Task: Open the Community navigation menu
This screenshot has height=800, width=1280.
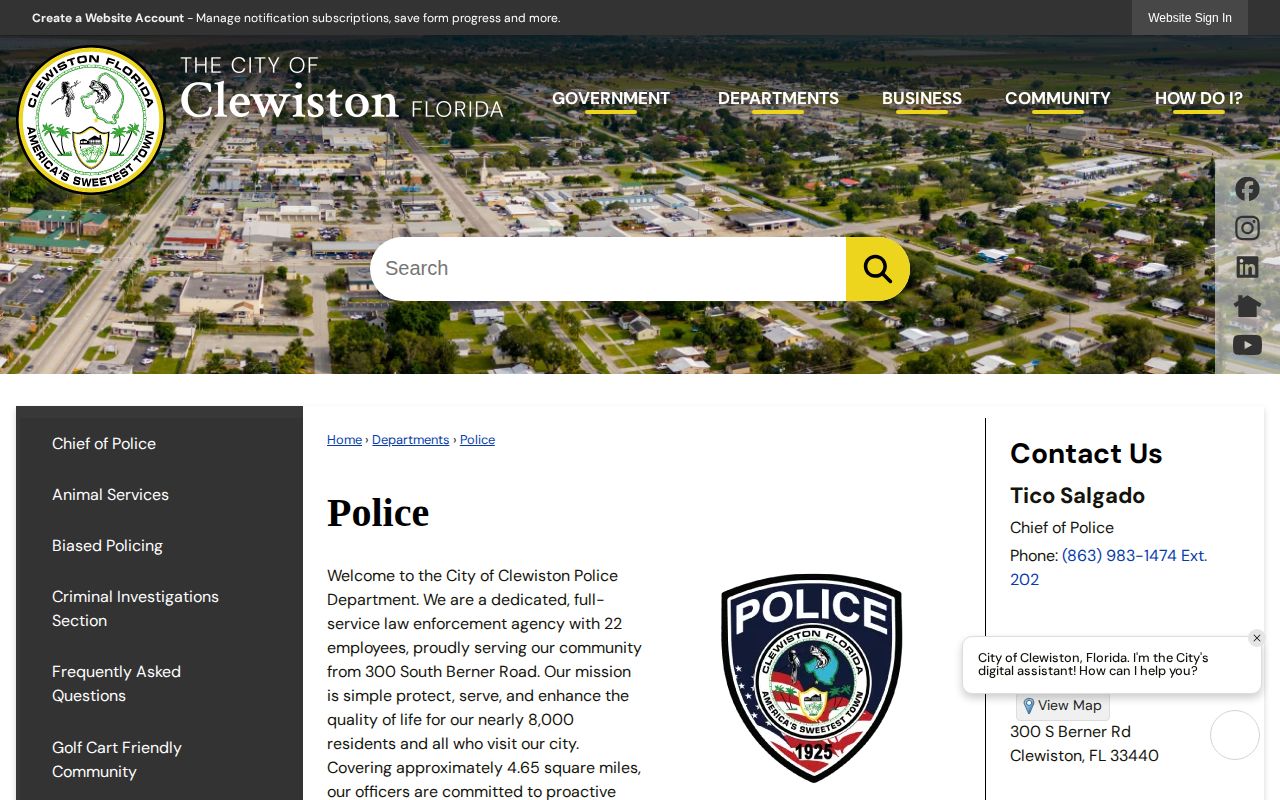Action: pyautogui.click(x=1058, y=98)
